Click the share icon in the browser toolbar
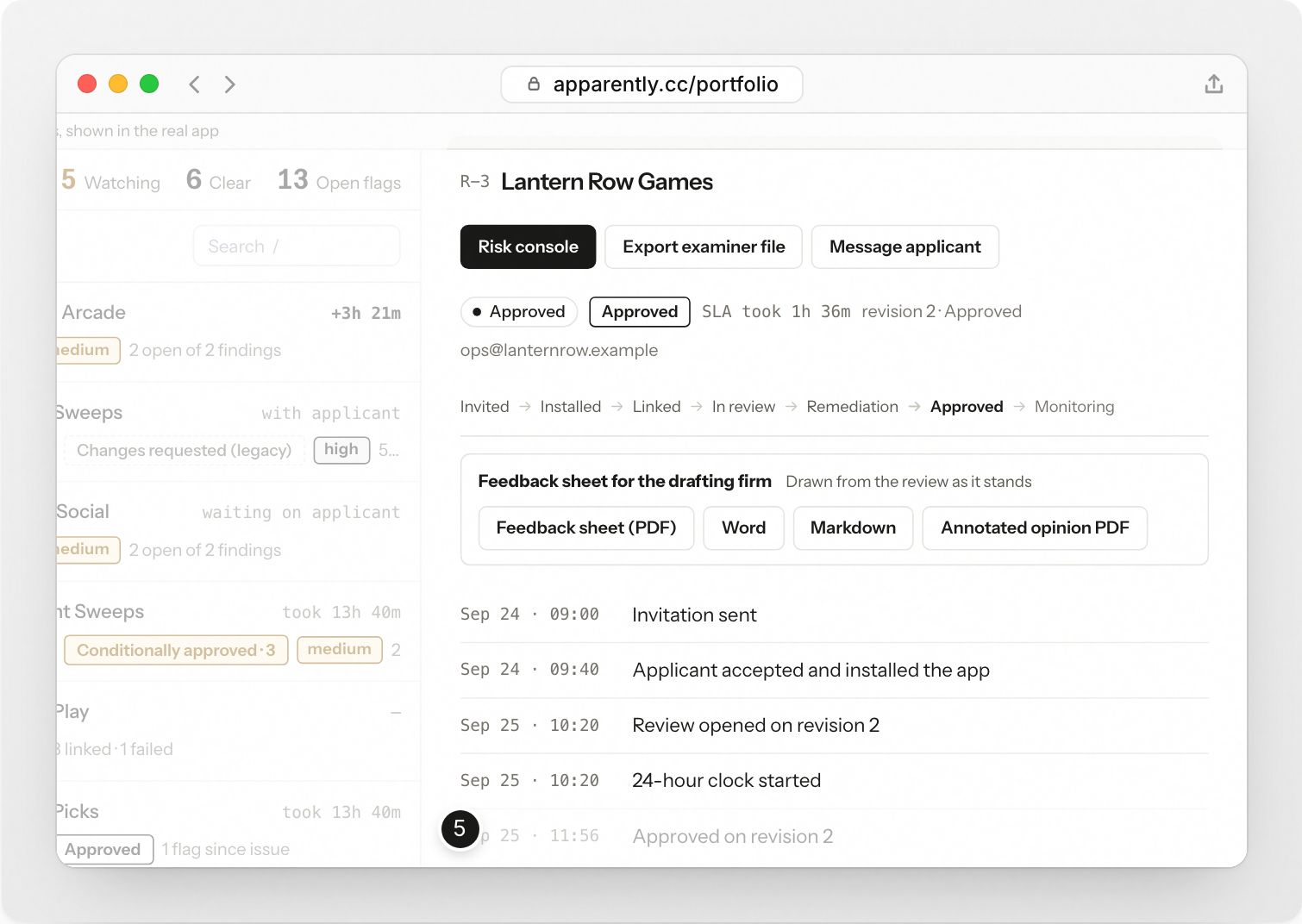Viewport: 1302px width, 924px height. [x=1213, y=84]
